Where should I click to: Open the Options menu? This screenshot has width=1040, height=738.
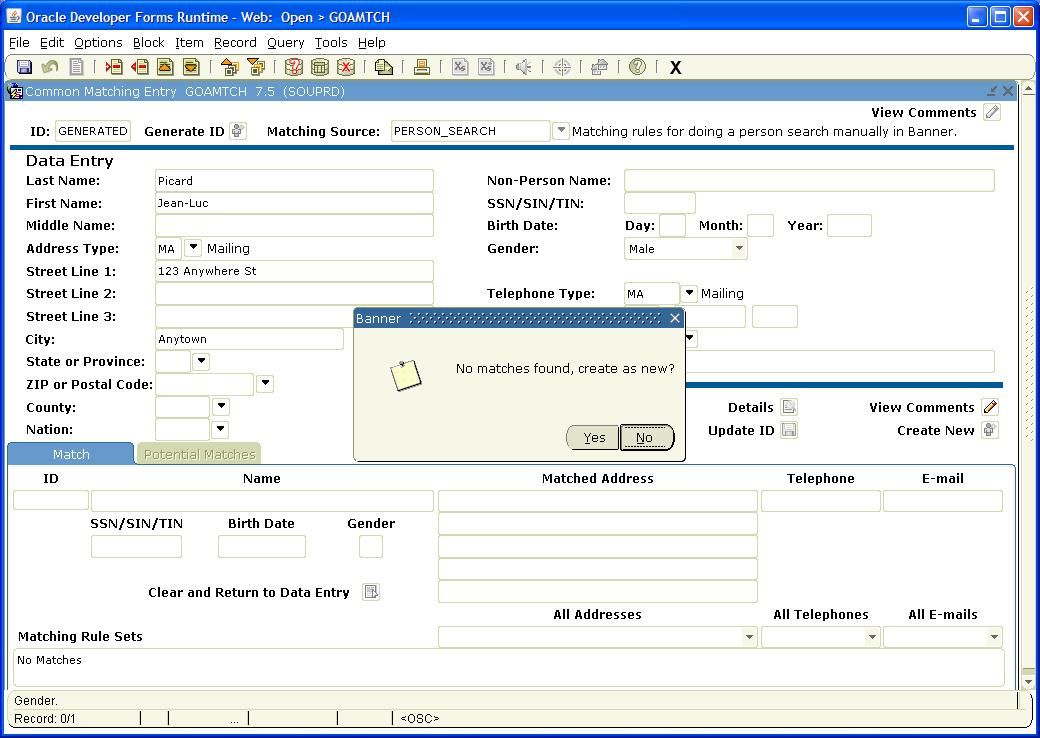pyautogui.click(x=98, y=42)
